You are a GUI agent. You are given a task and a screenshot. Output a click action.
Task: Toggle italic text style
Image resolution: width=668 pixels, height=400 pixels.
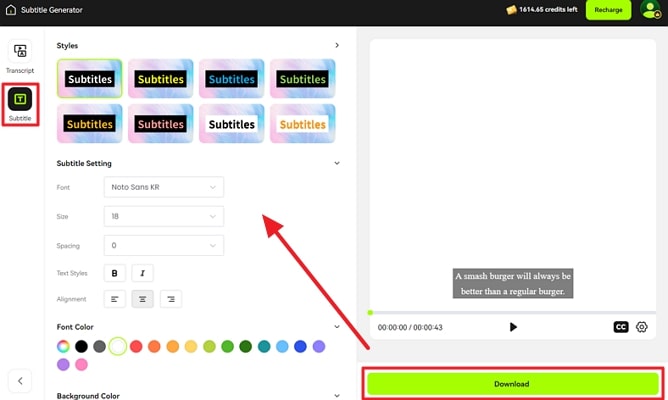[142, 272]
